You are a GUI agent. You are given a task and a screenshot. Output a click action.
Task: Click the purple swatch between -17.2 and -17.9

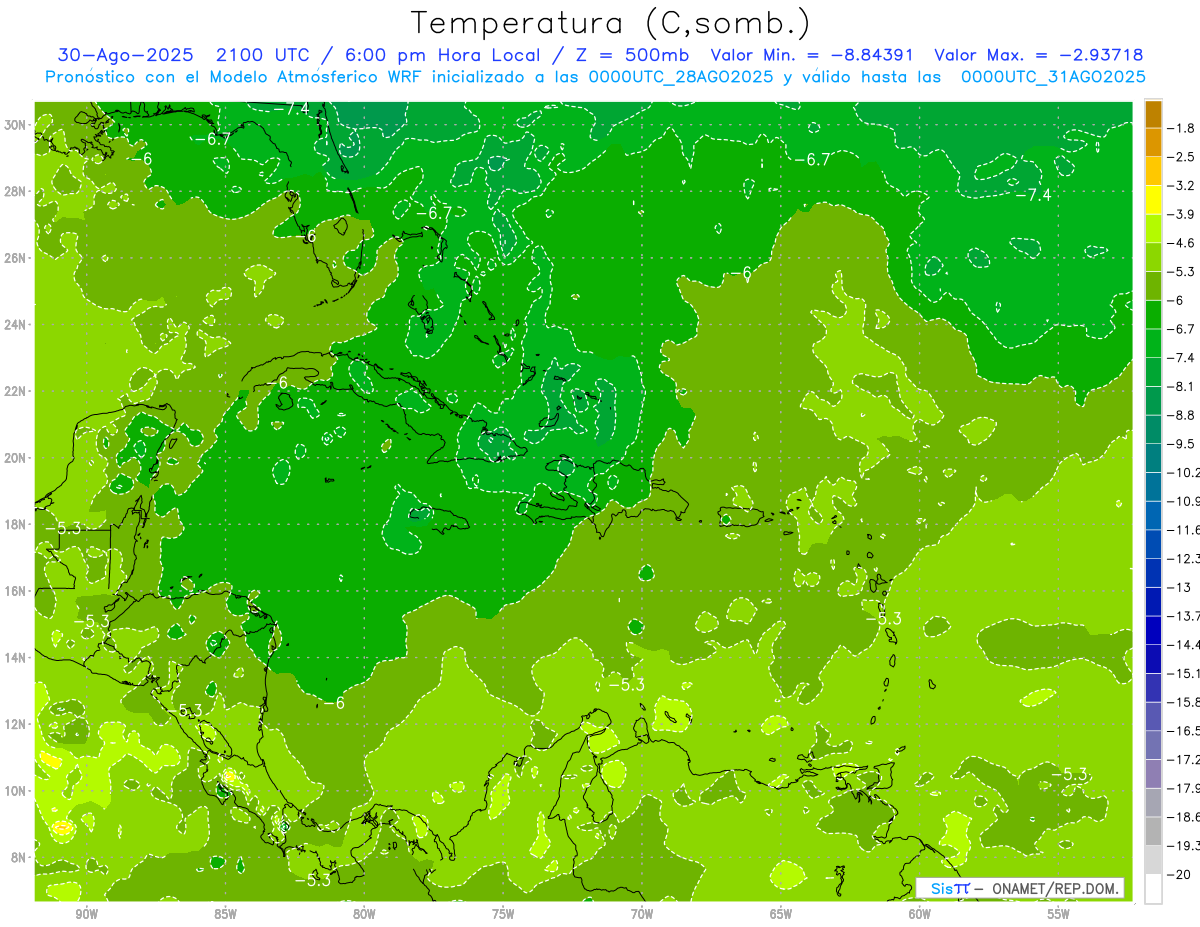(x=1153, y=774)
